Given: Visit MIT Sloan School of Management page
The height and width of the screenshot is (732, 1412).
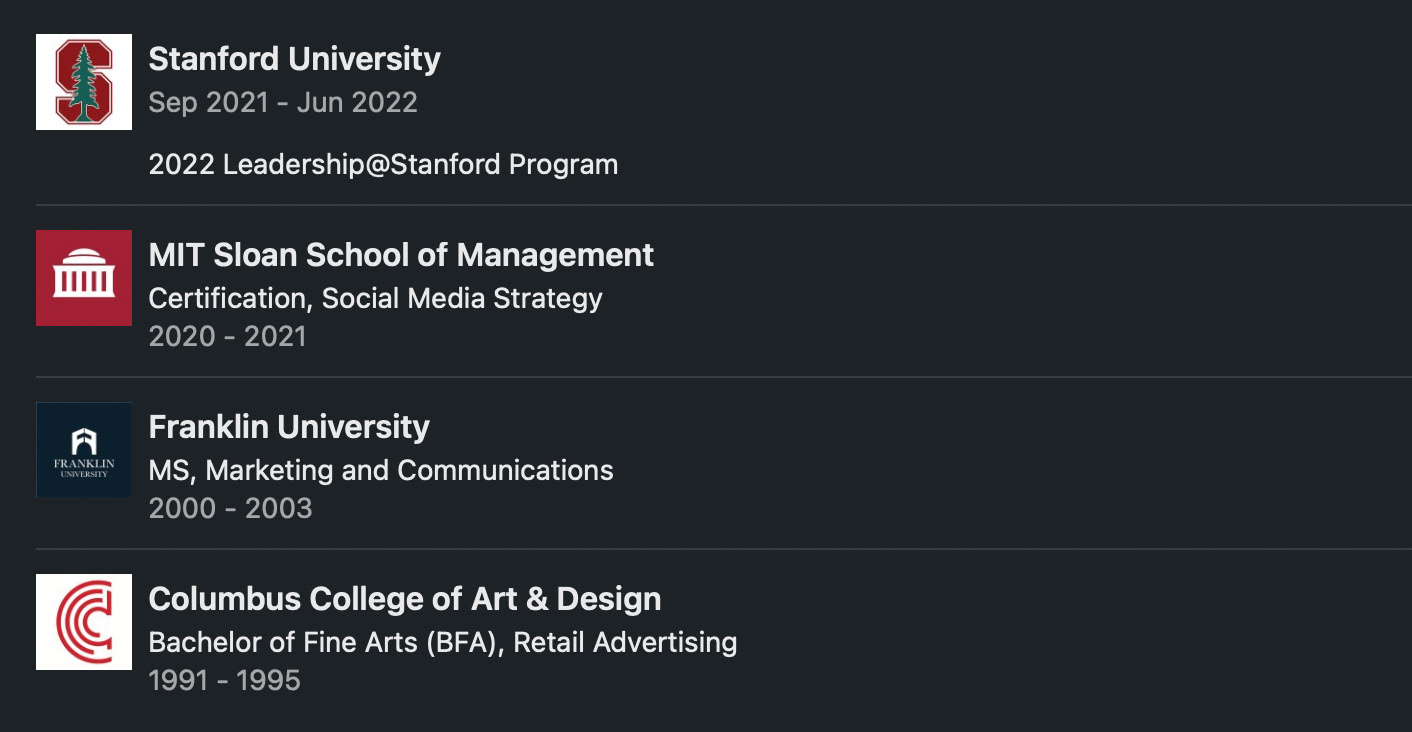Looking at the screenshot, I should tap(401, 255).
